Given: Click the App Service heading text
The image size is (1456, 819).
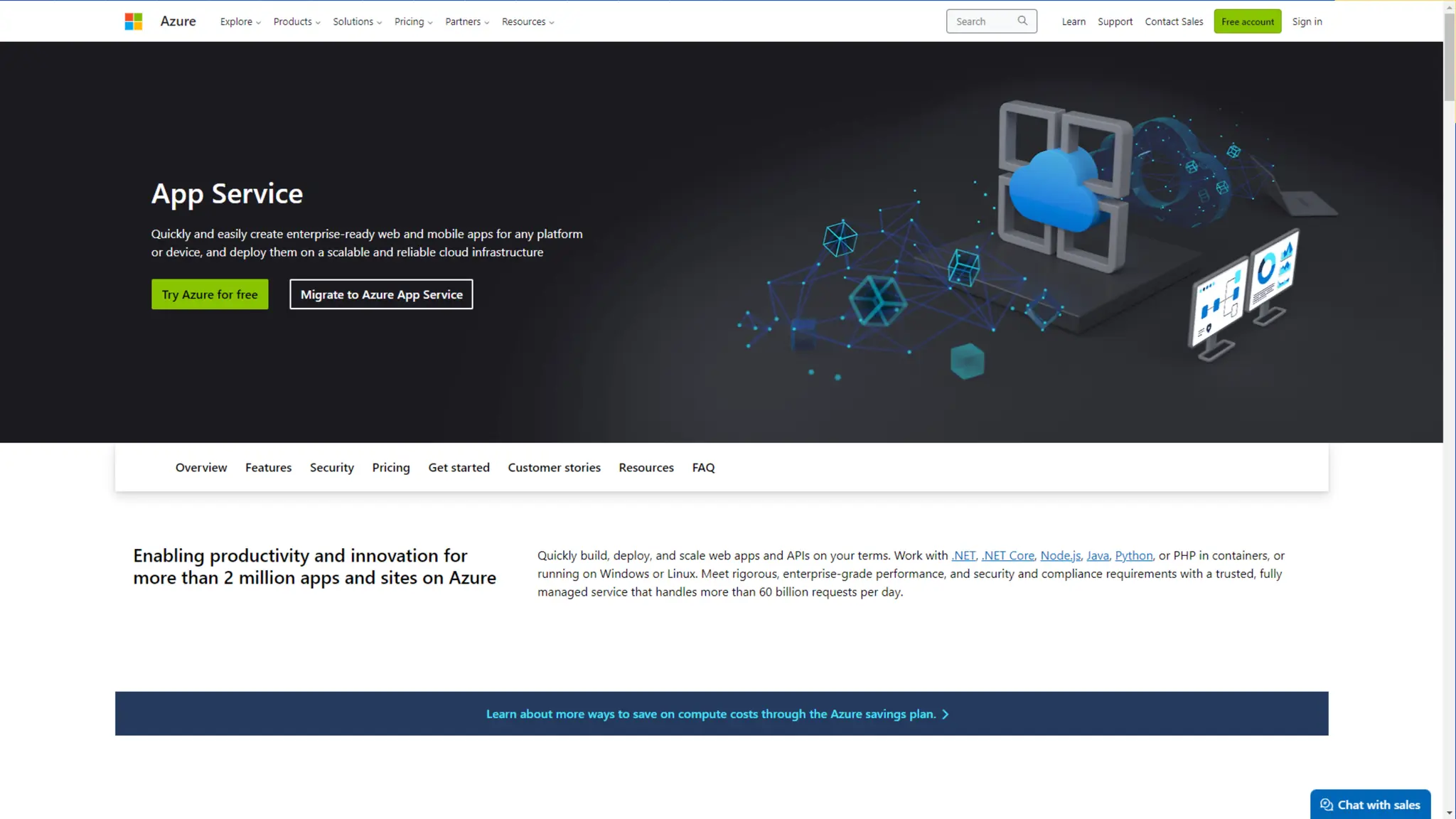Looking at the screenshot, I should pyautogui.click(x=227, y=194).
